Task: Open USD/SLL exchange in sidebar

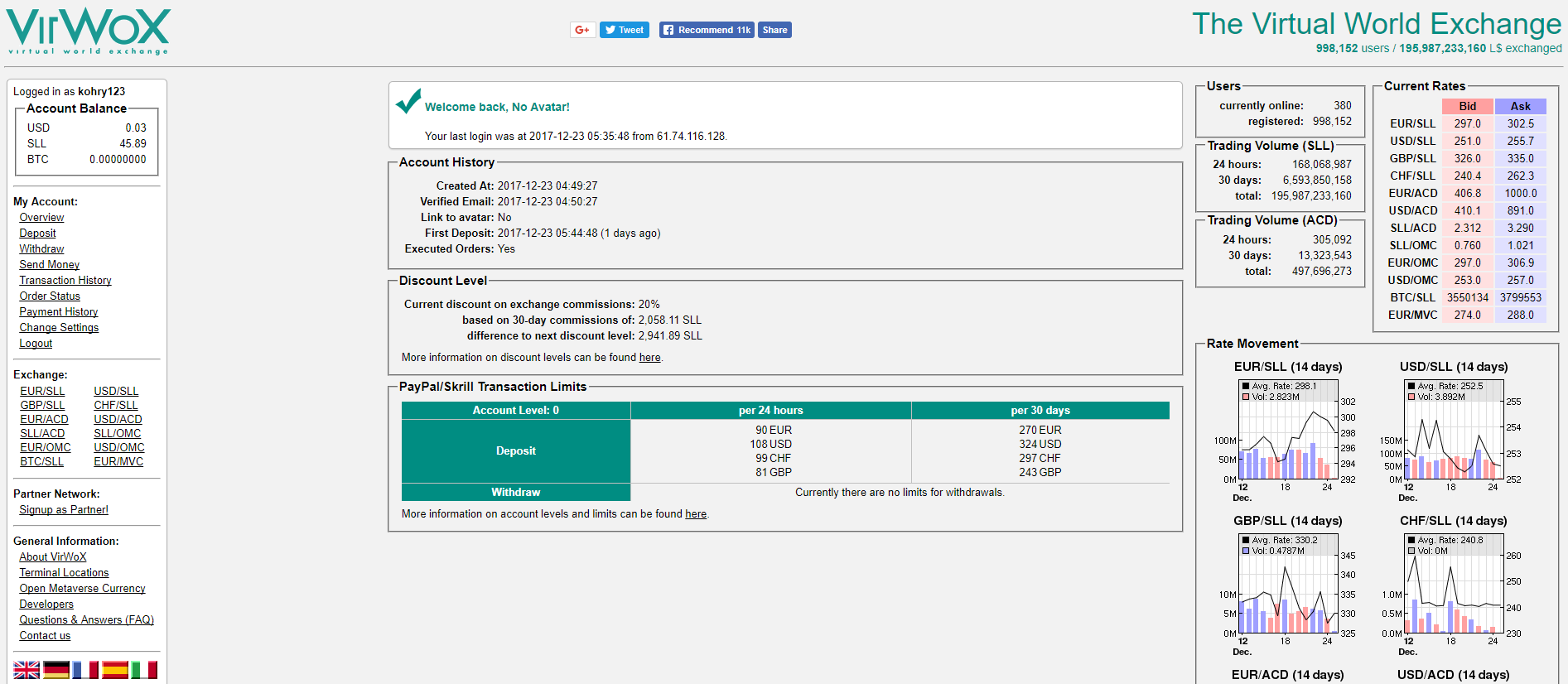Action: point(116,392)
